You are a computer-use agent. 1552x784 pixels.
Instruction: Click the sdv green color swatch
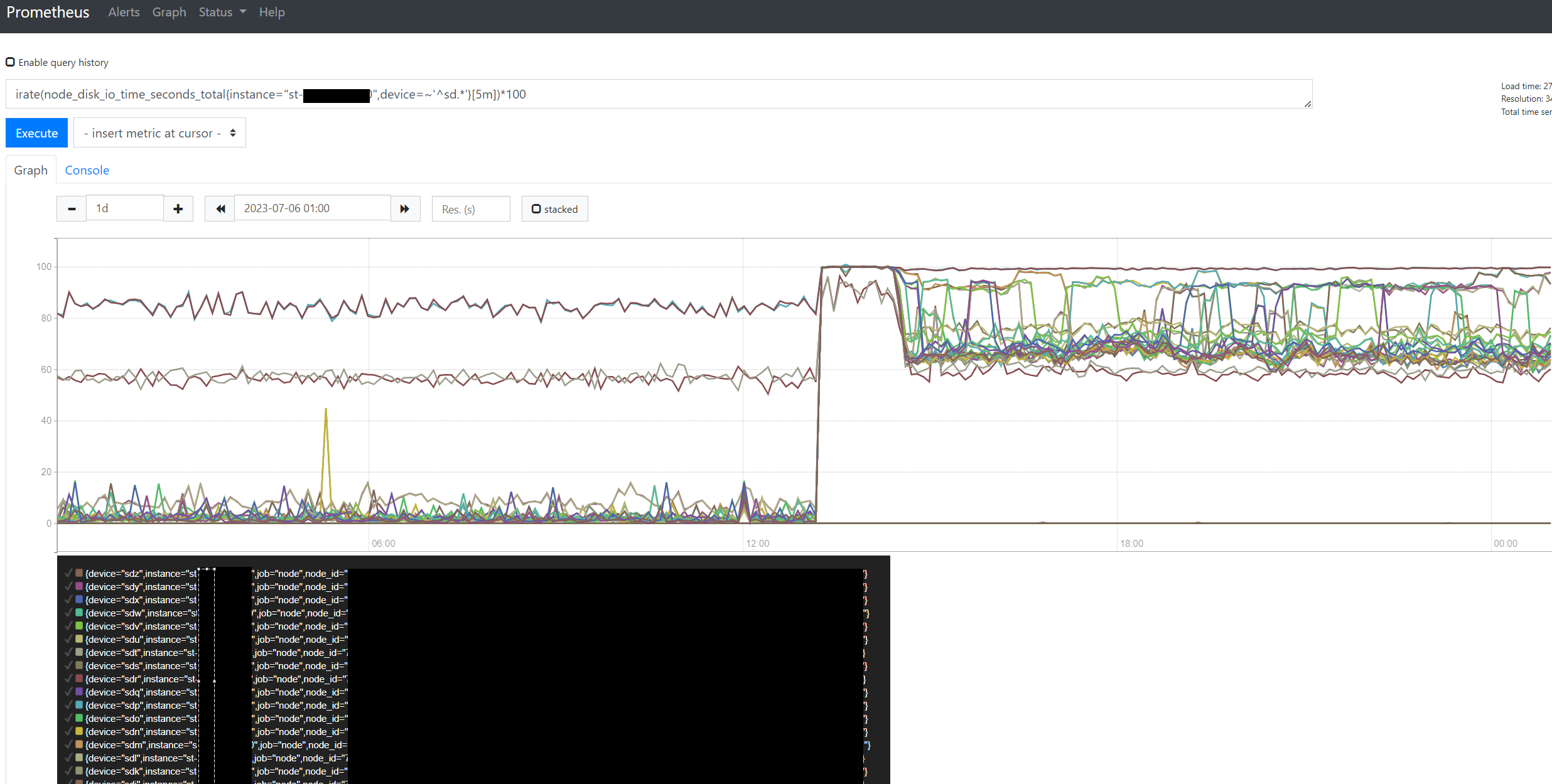click(x=79, y=626)
